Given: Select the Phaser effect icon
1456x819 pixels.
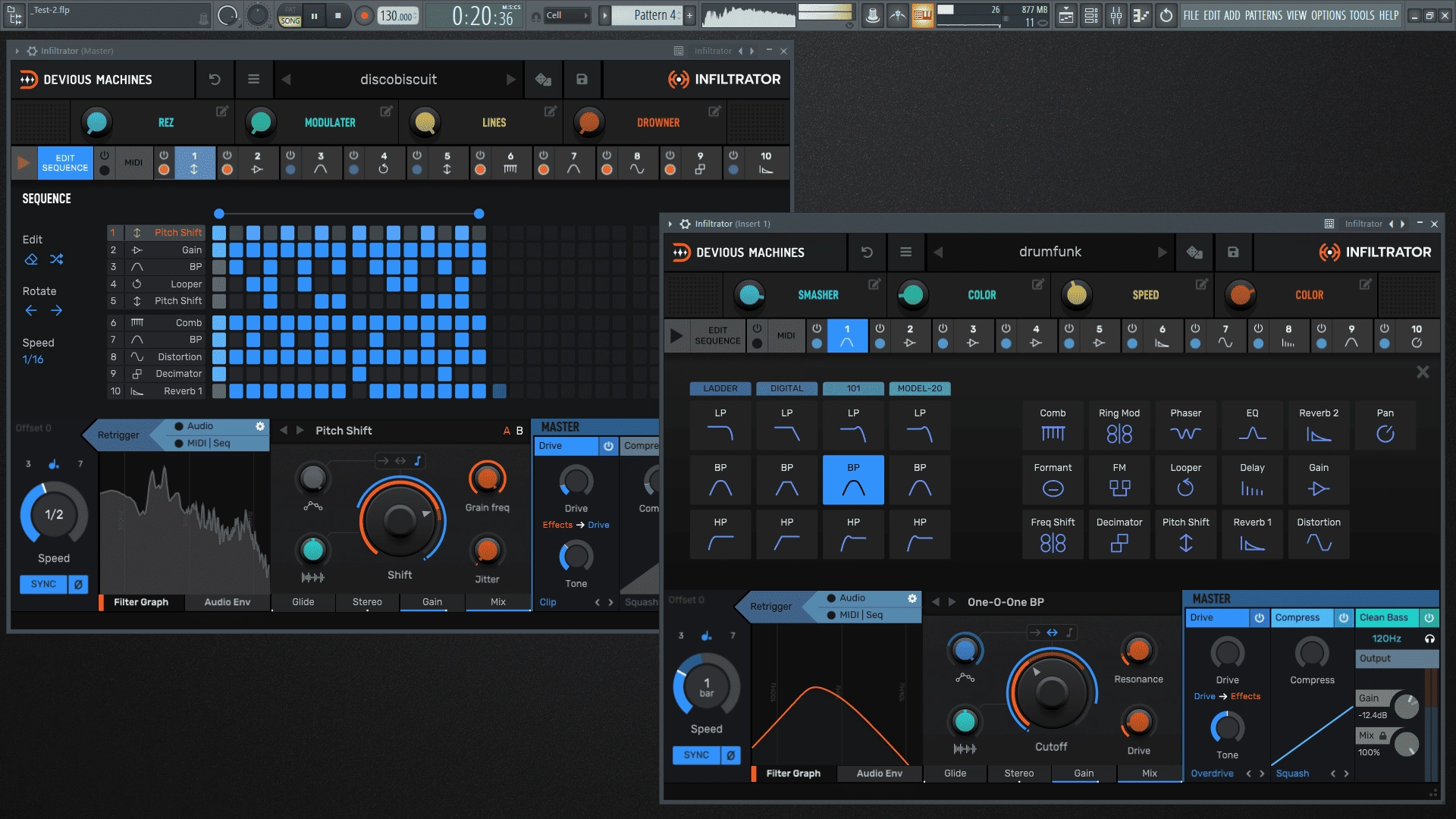Looking at the screenshot, I should coord(1185,425).
